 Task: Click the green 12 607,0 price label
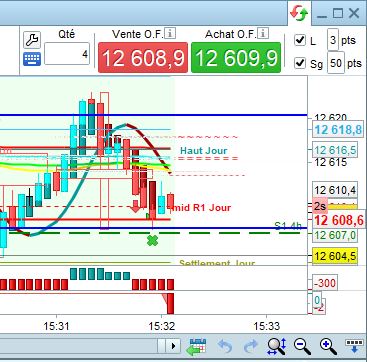tap(335, 235)
